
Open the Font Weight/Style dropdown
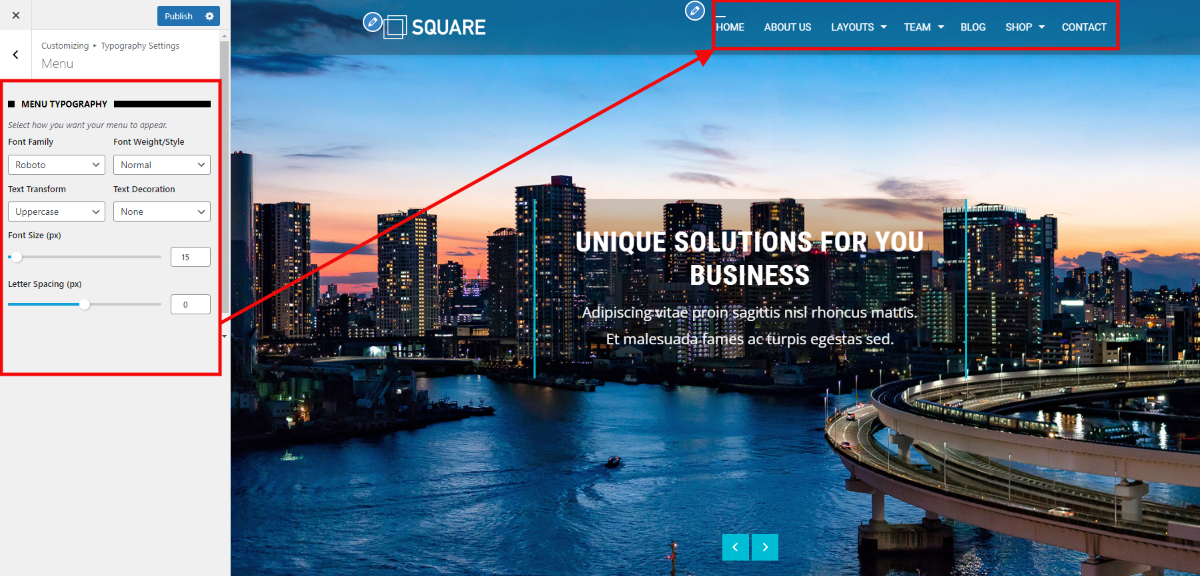[x=162, y=165]
